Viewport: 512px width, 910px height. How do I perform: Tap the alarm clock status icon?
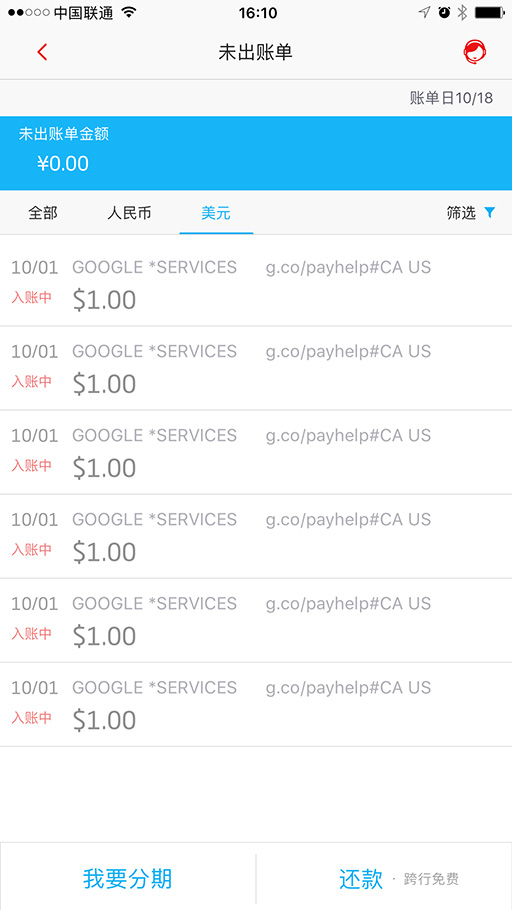pyautogui.click(x=444, y=12)
